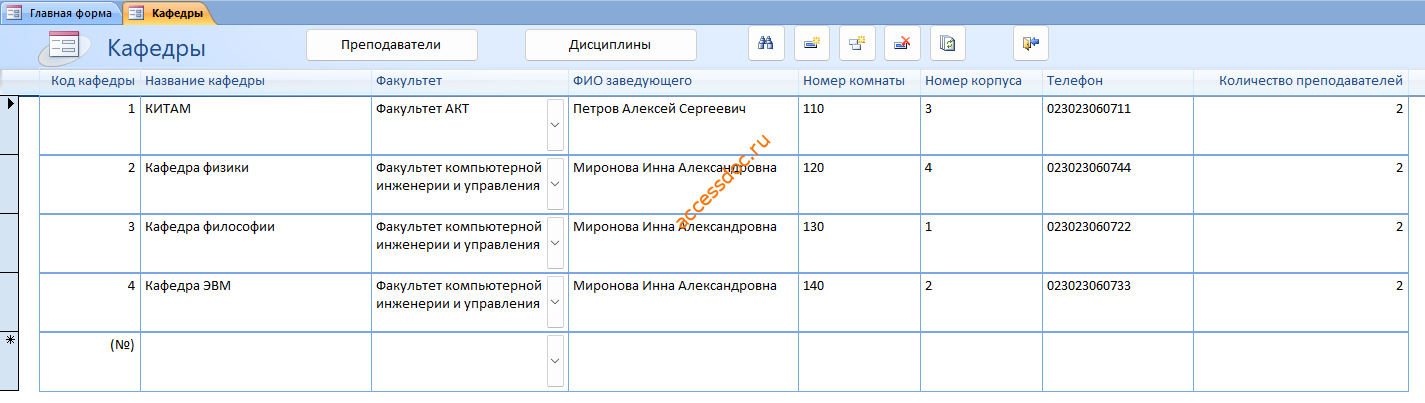
Task: Open the Дисциплины form button
Action: point(610,45)
